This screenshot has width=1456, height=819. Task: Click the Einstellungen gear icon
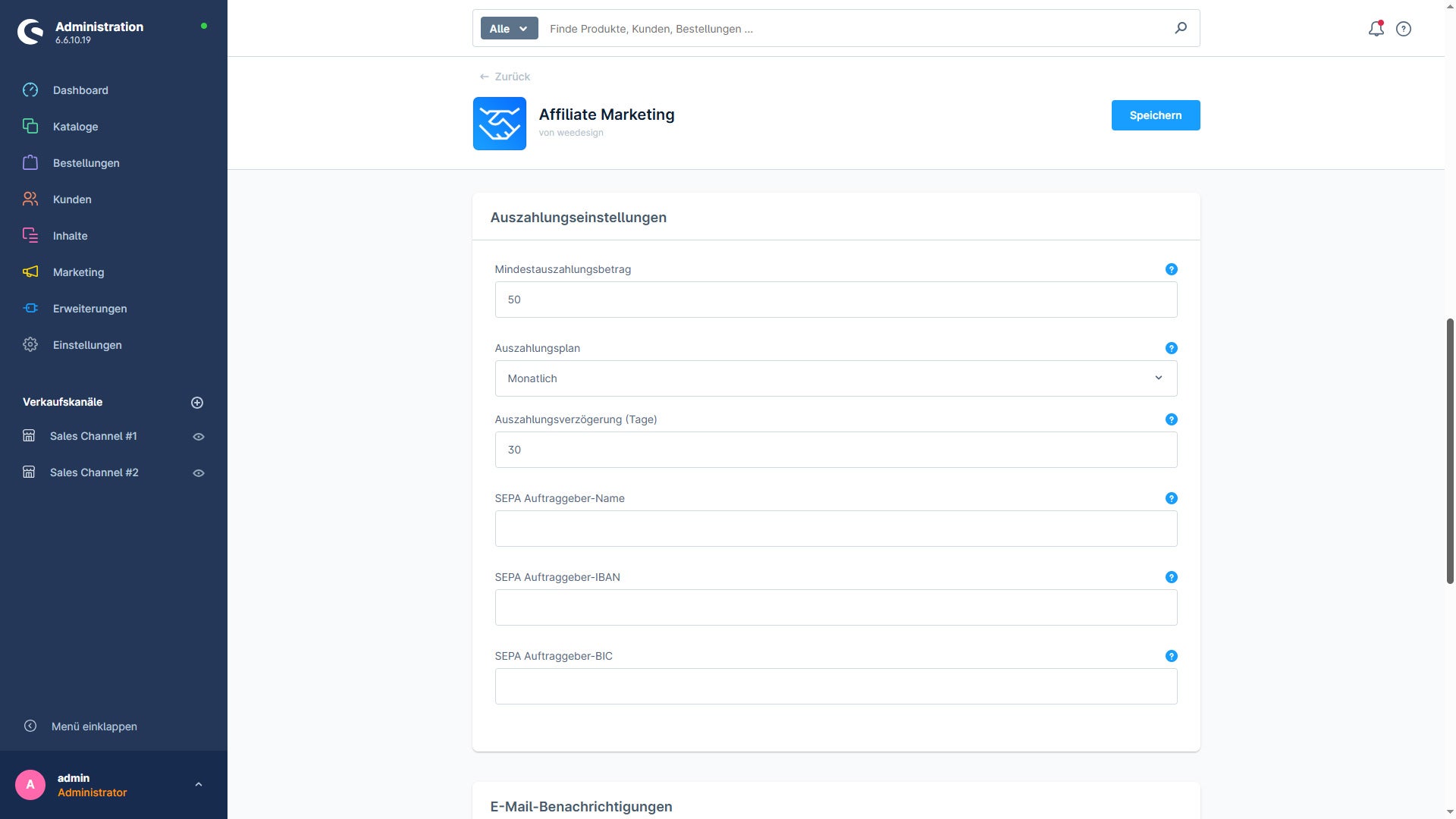(x=30, y=345)
